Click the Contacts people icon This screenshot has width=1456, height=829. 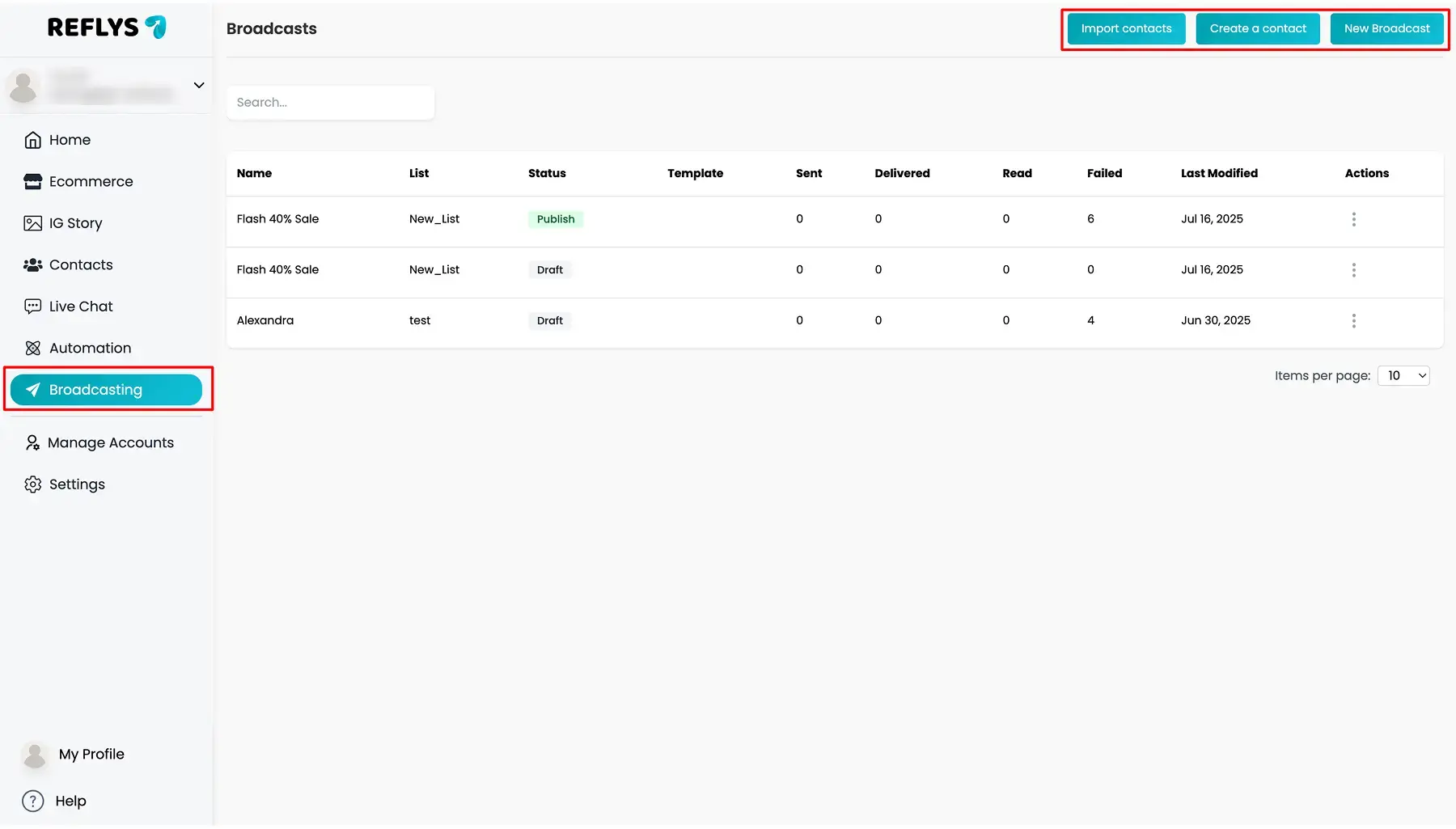(32, 264)
